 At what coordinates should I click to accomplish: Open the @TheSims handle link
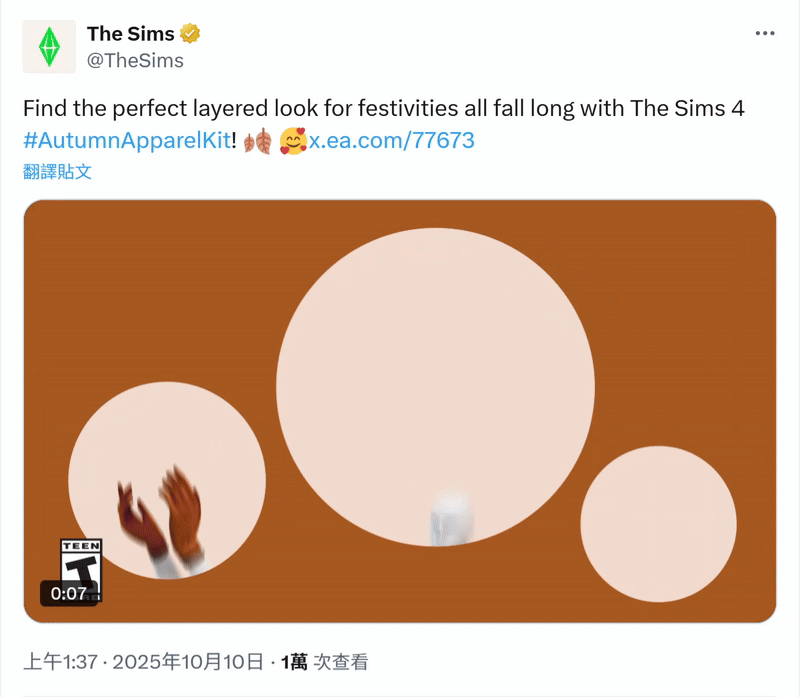tap(135, 60)
